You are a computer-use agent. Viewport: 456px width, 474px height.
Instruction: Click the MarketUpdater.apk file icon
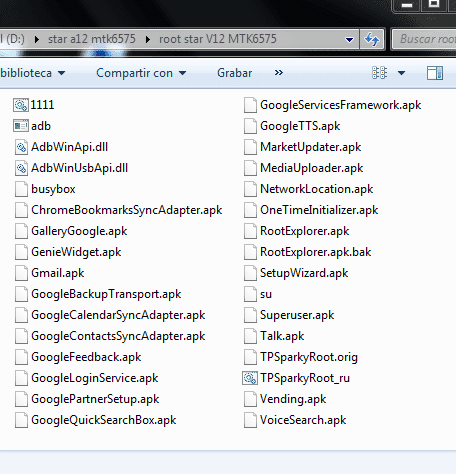coord(250,147)
